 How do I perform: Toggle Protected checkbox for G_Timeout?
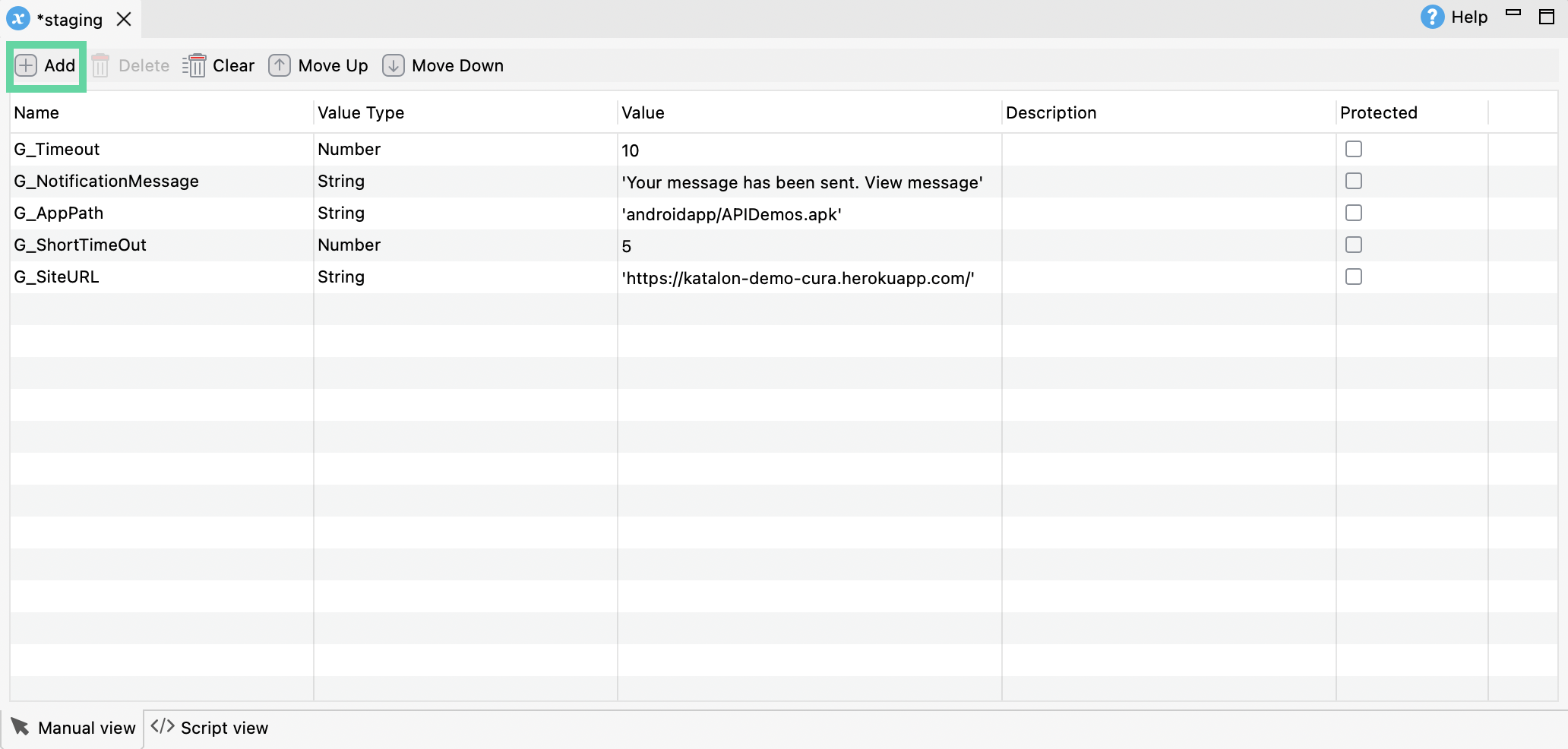[1354, 150]
